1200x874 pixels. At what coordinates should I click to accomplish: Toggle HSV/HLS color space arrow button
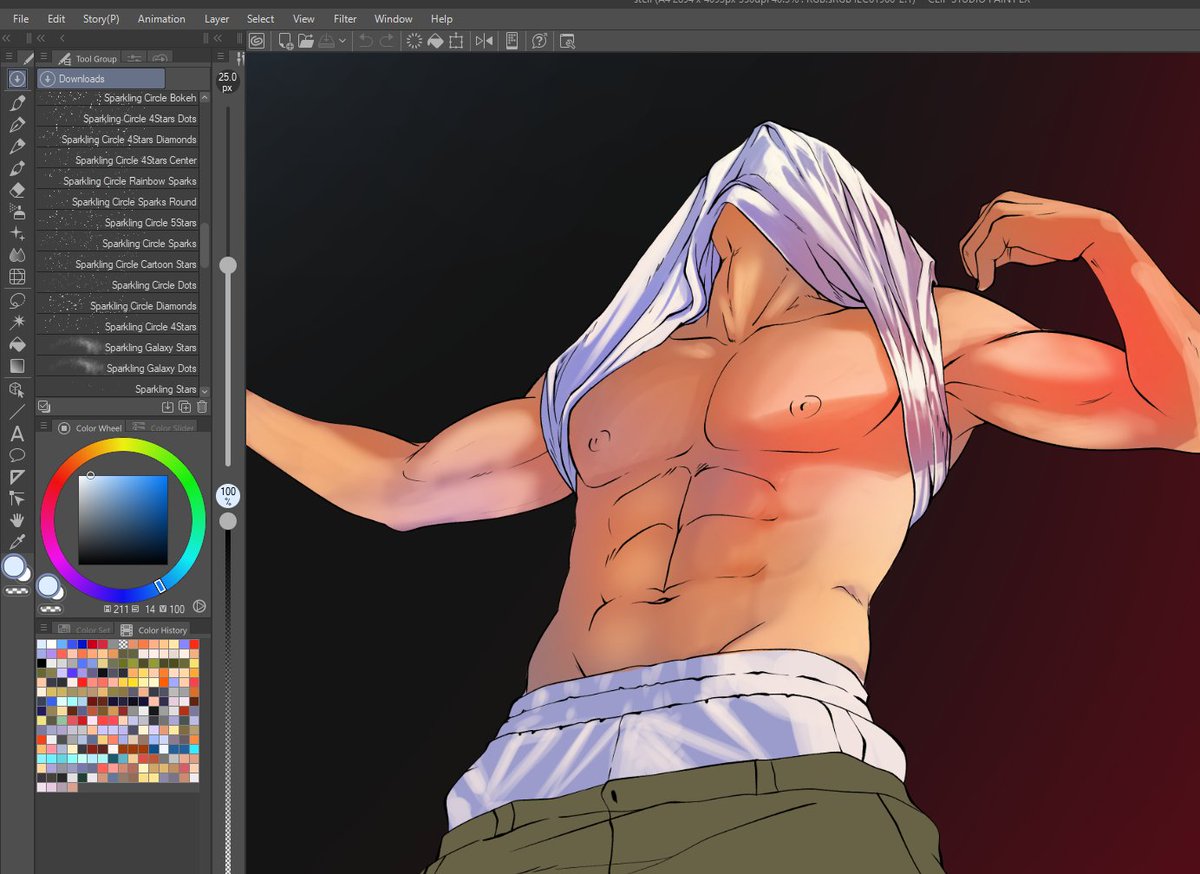tap(199, 606)
